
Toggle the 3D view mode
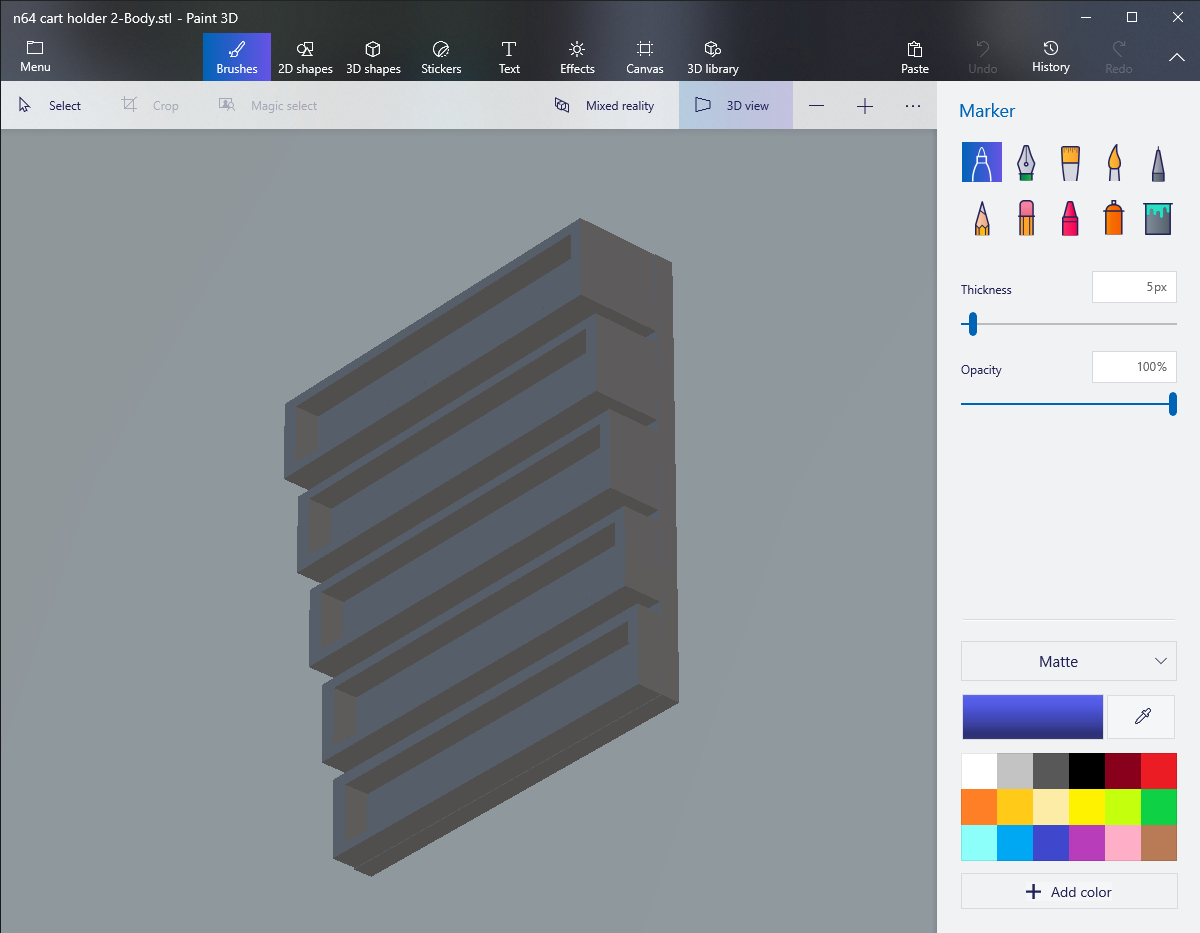point(735,106)
